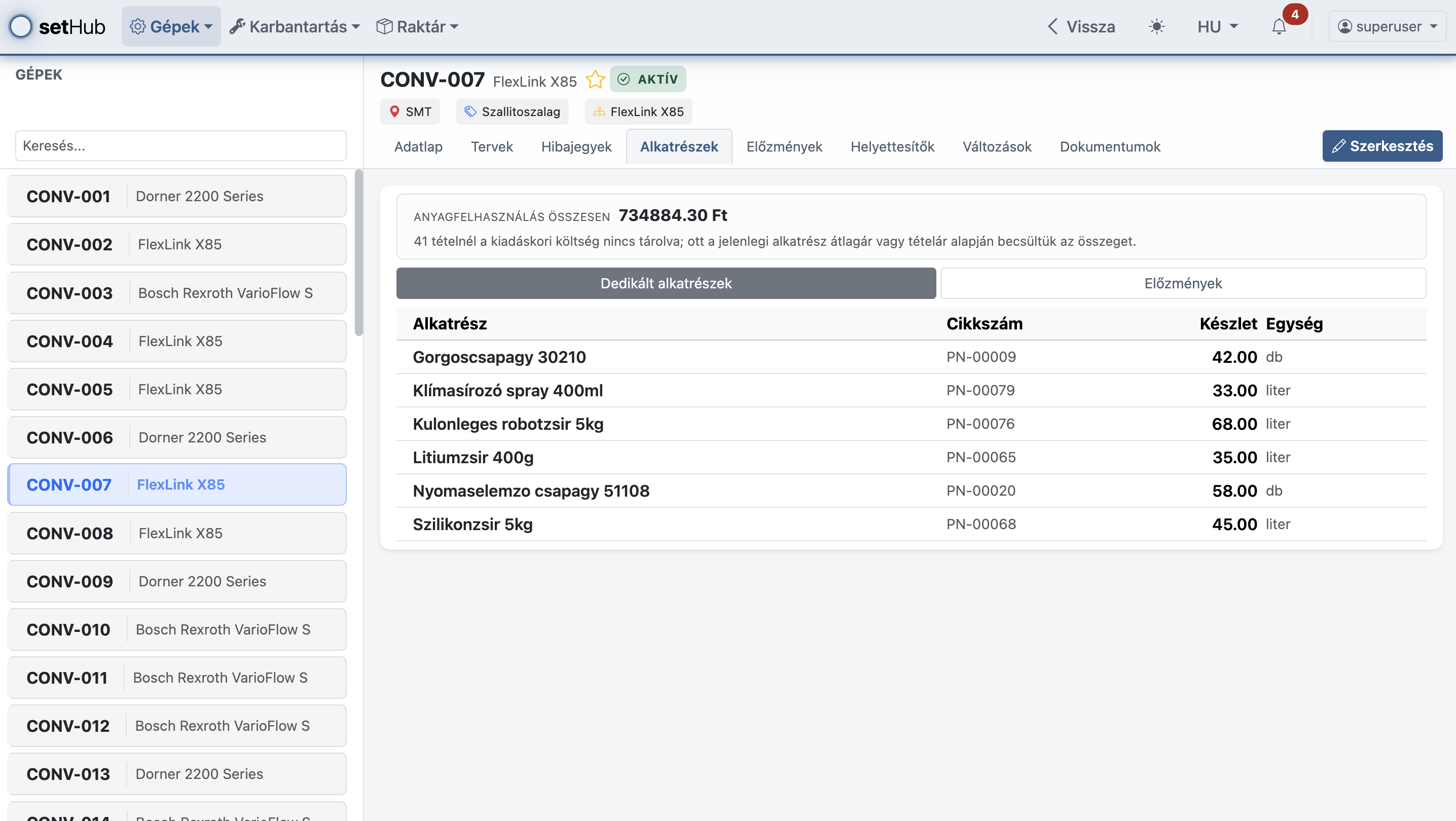Open the HU language selector
This screenshot has height=821, width=1456.
pyautogui.click(x=1218, y=26)
